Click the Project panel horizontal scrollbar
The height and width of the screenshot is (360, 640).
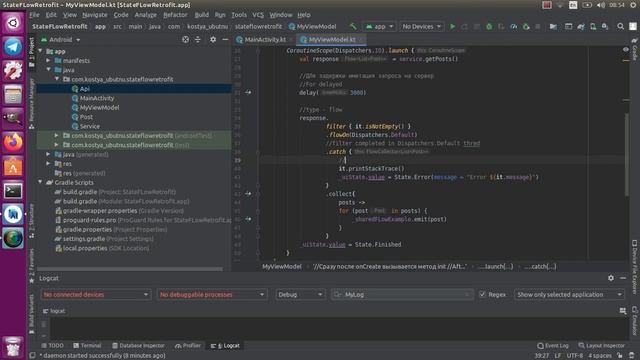click(x=130, y=269)
